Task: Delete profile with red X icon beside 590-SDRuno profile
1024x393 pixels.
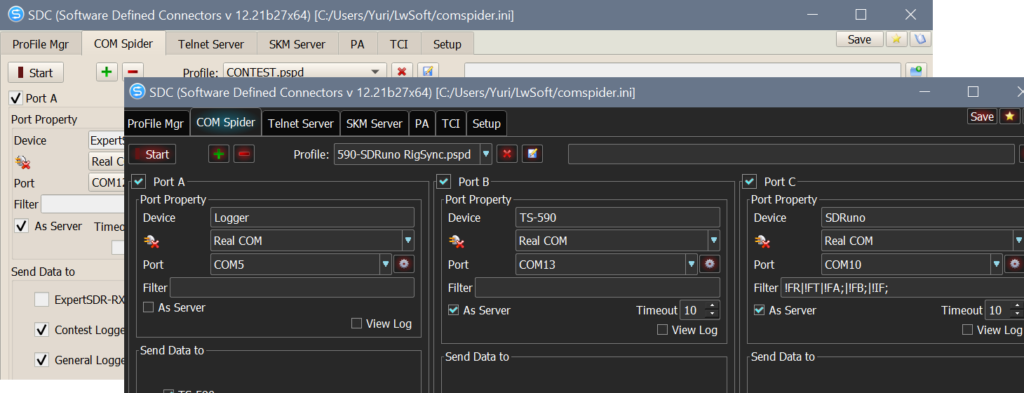Action: pos(507,154)
